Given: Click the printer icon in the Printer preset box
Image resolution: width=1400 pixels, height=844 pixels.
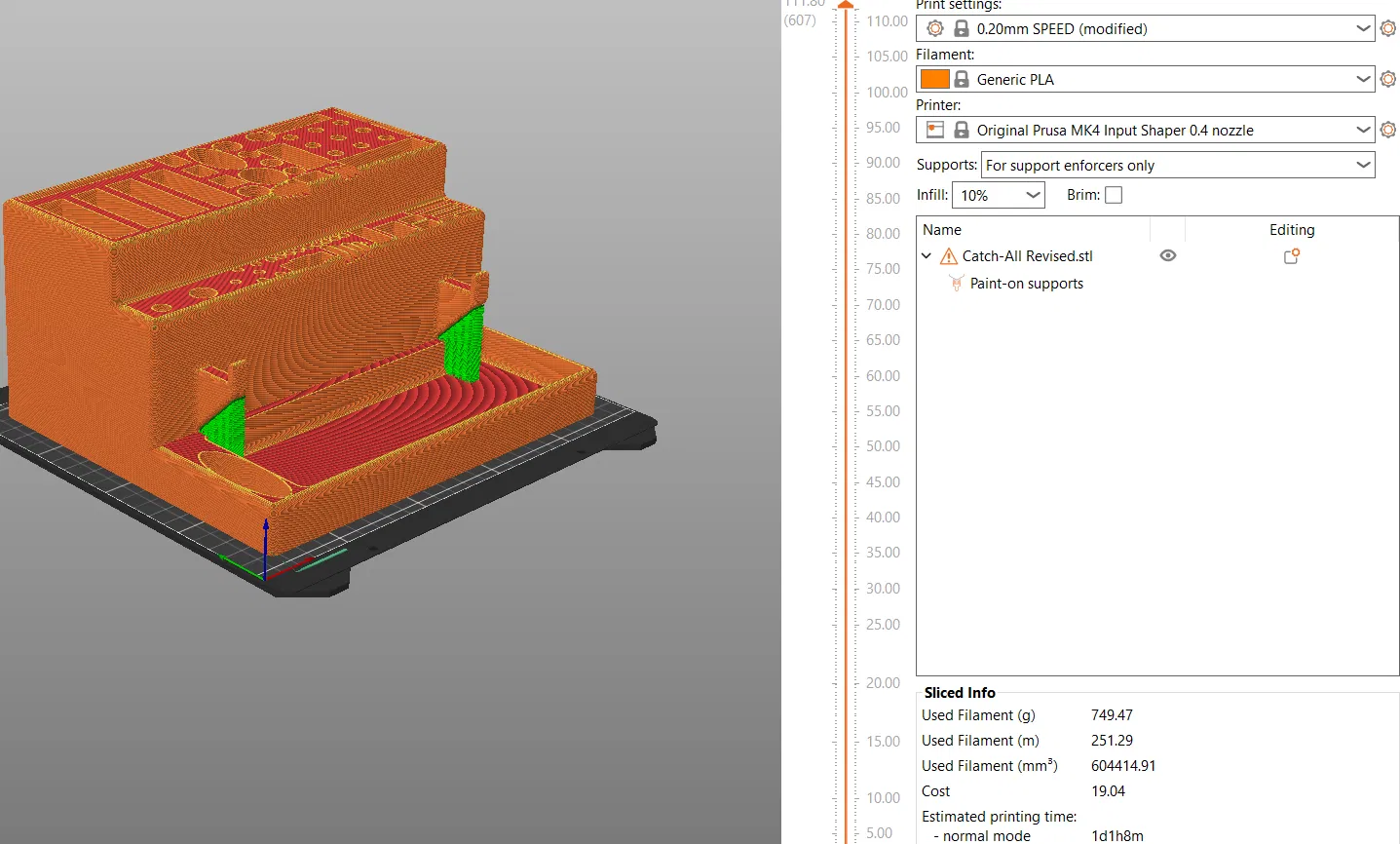Looking at the screenshot, I should (x=935, y=130).
